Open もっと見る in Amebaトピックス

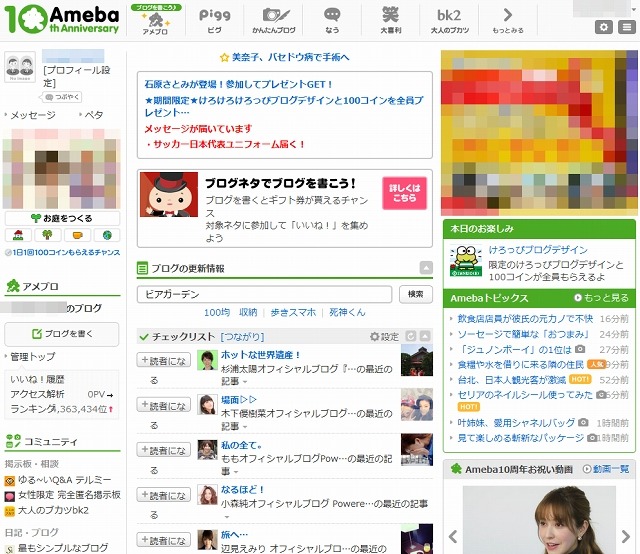602,298
